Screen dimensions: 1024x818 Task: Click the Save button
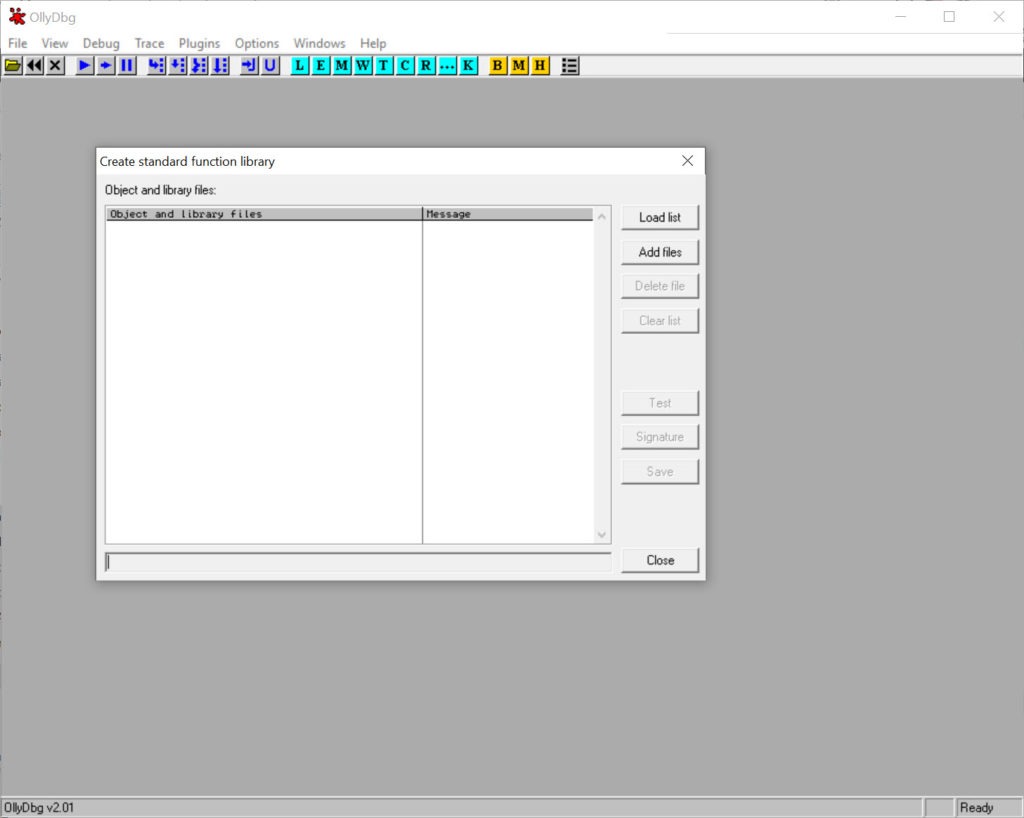click(660, 471)
